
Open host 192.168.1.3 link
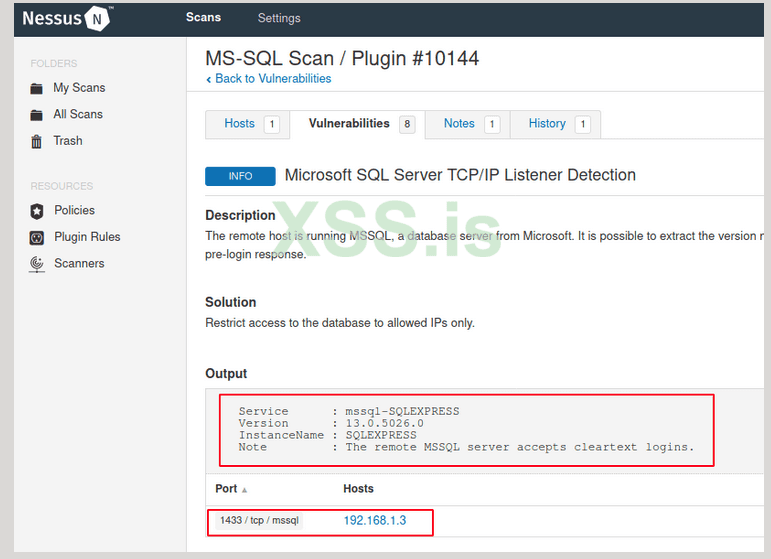pos(375,521)
